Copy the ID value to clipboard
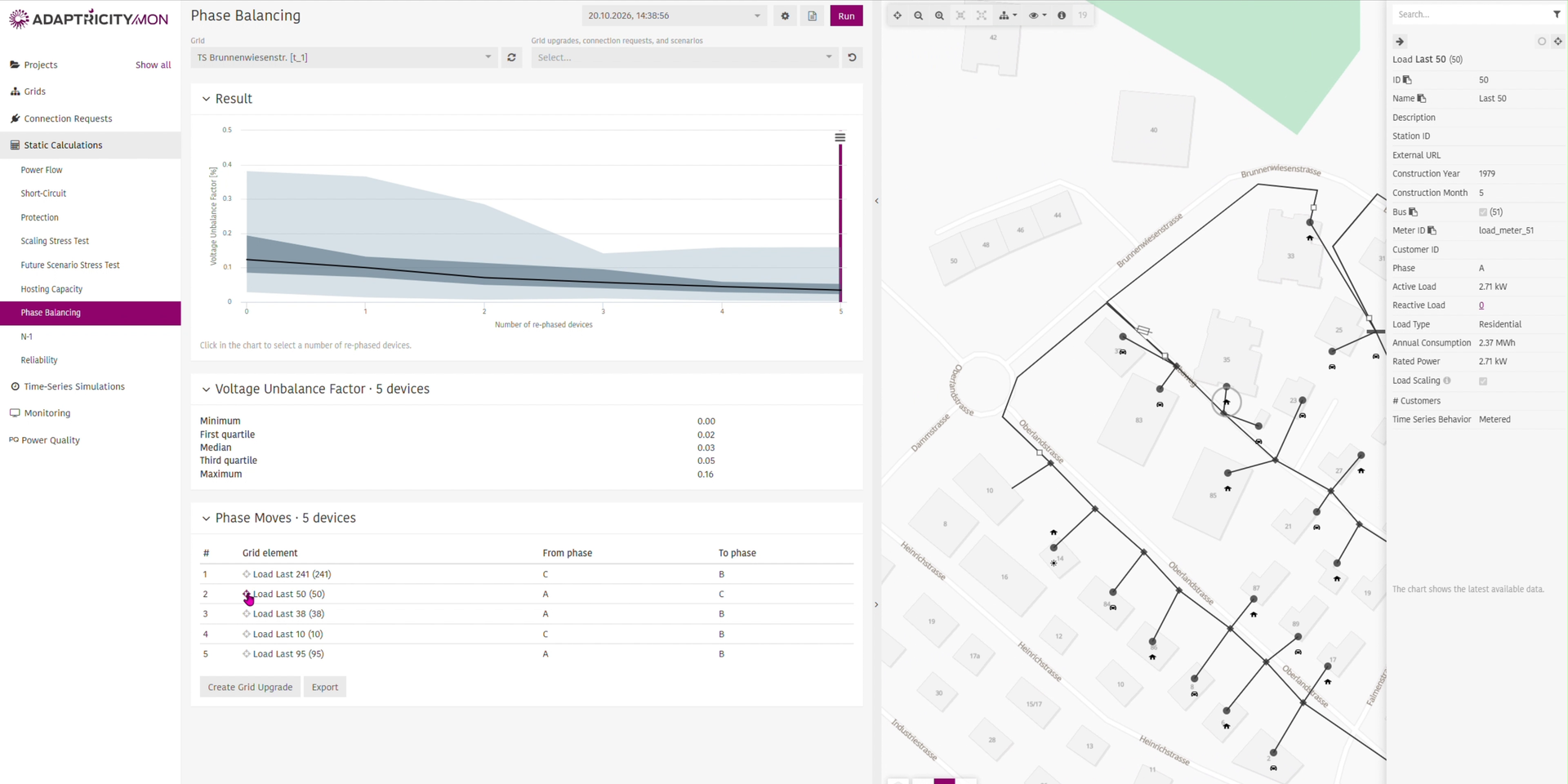 click(x=1407, y=80)
